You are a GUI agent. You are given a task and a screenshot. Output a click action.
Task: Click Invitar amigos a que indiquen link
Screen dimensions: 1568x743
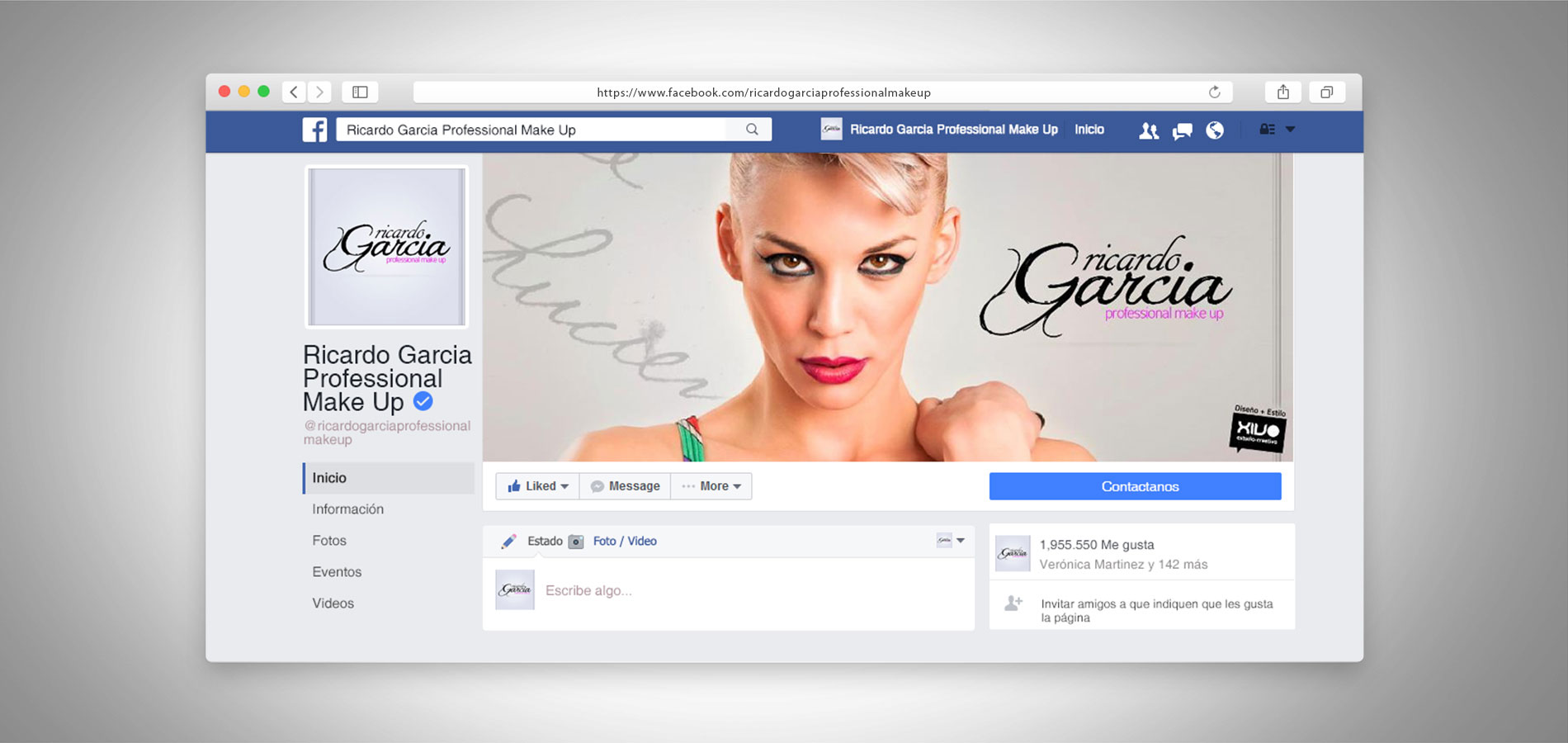coord(1157,611)
